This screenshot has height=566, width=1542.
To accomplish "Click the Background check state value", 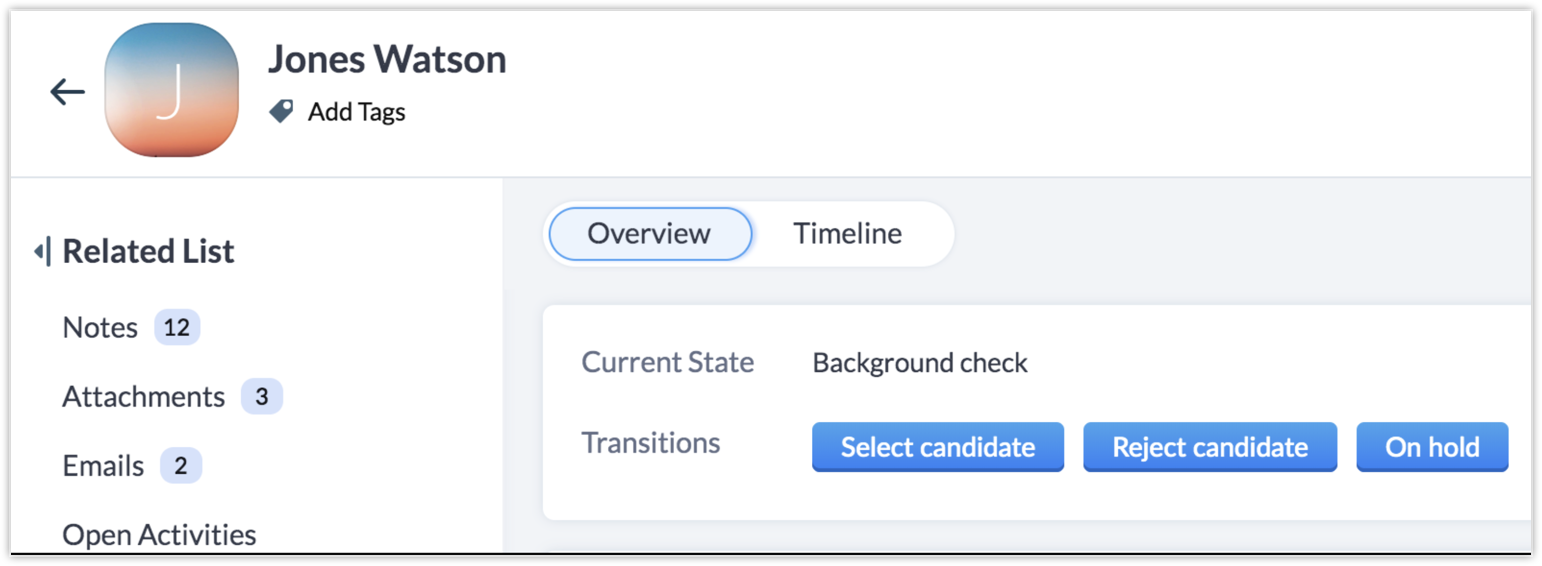I will pos(920,362).
